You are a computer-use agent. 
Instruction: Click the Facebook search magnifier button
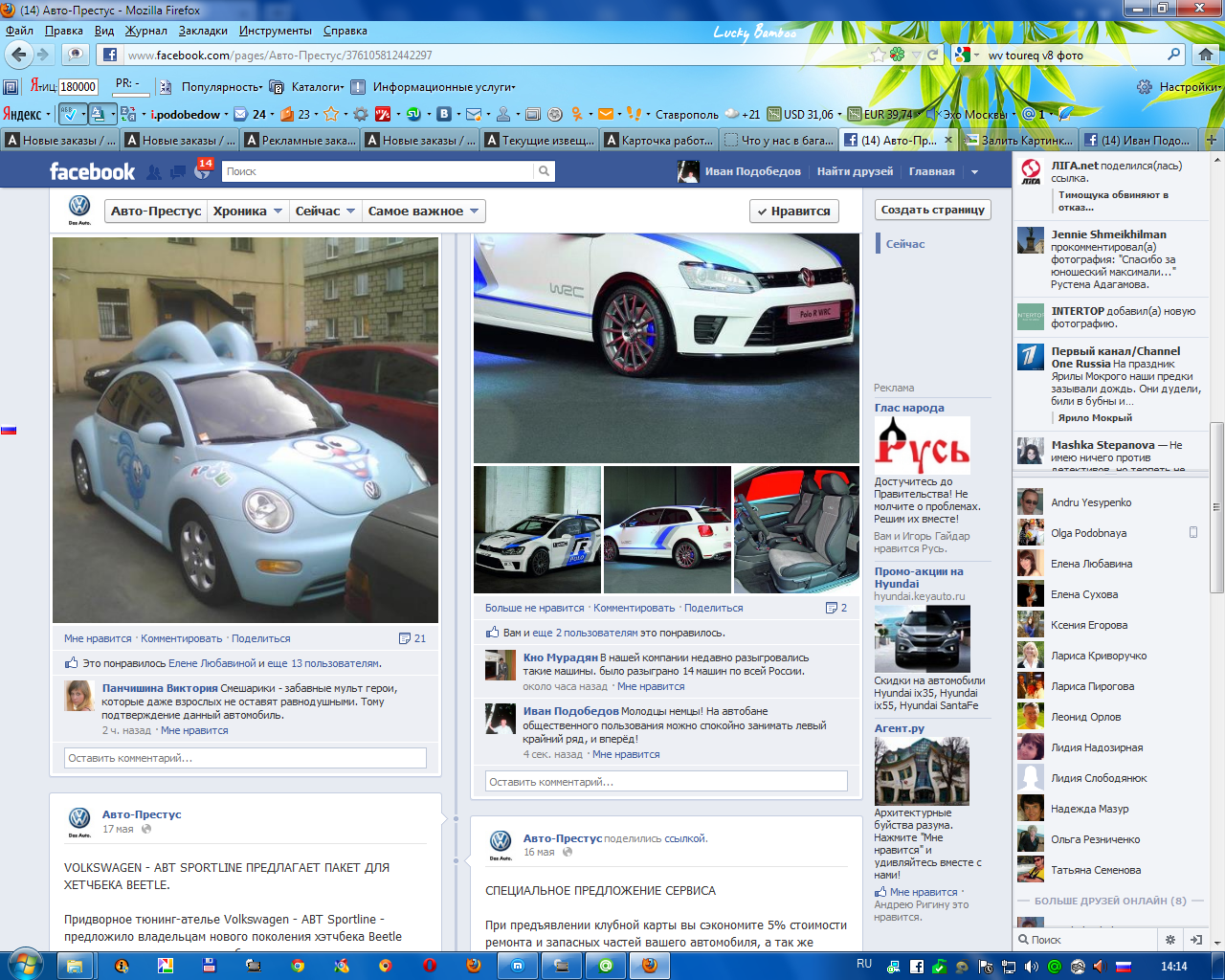point(544,171)
